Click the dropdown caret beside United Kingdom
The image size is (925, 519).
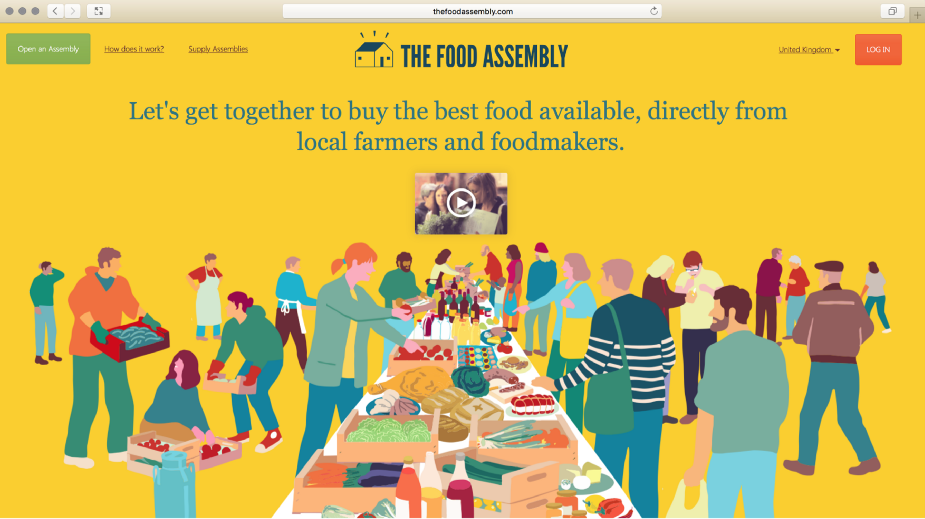(x=837, y=50)
